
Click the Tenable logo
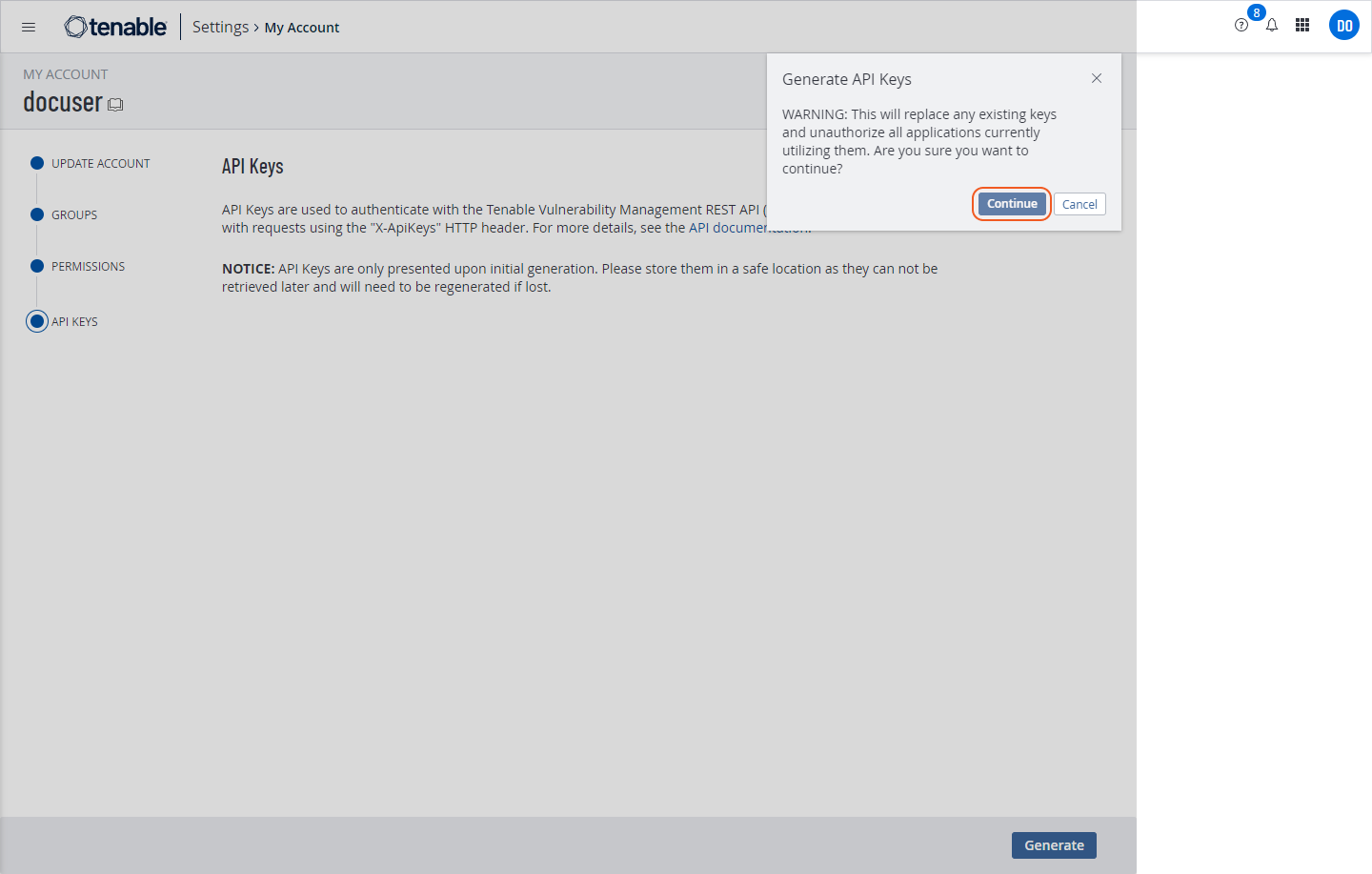point(115,27)
